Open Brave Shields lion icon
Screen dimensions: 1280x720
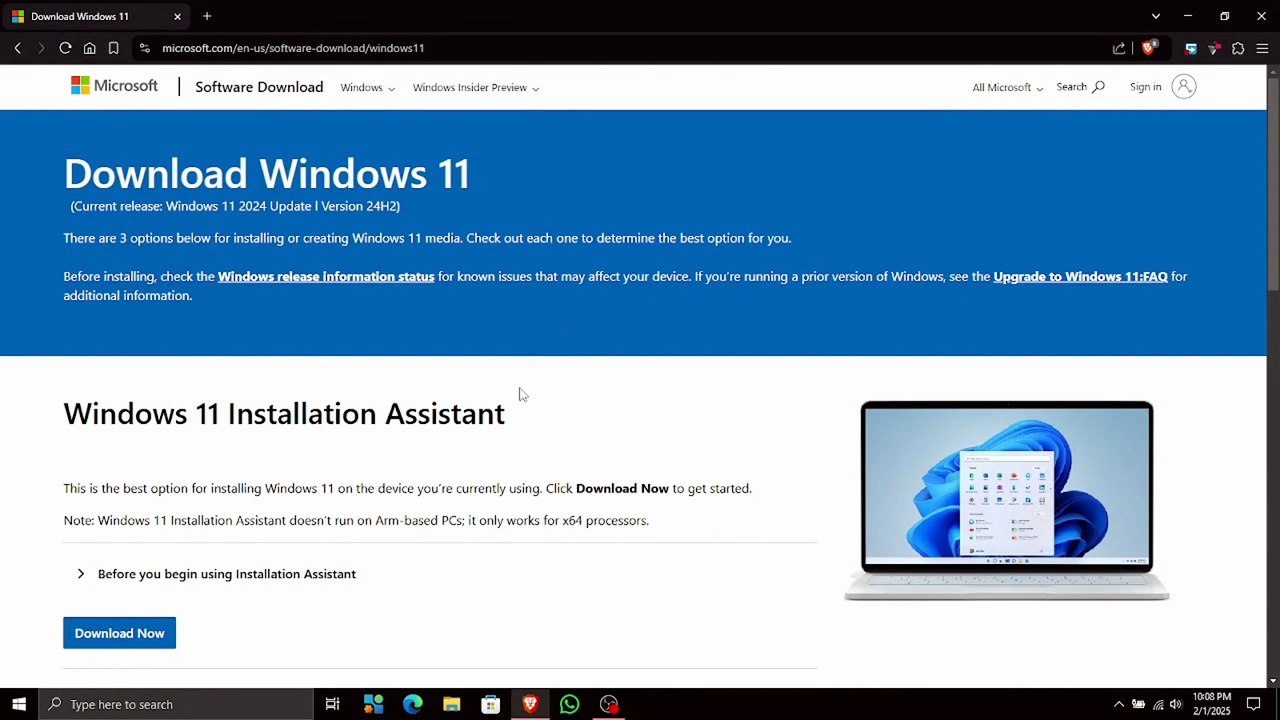point(1149,47)
